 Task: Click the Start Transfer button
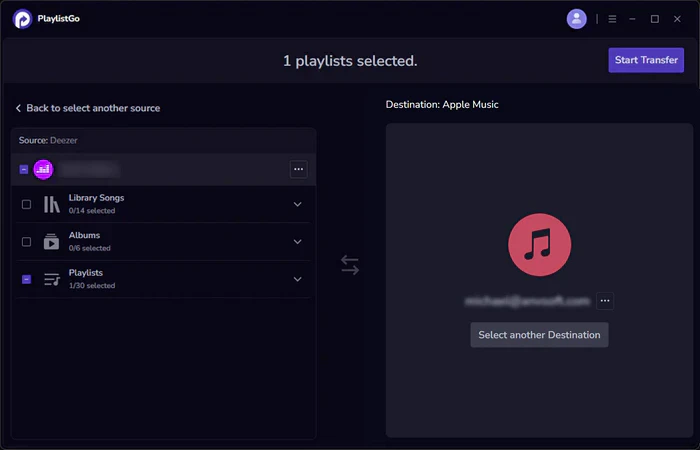point(646,60)
